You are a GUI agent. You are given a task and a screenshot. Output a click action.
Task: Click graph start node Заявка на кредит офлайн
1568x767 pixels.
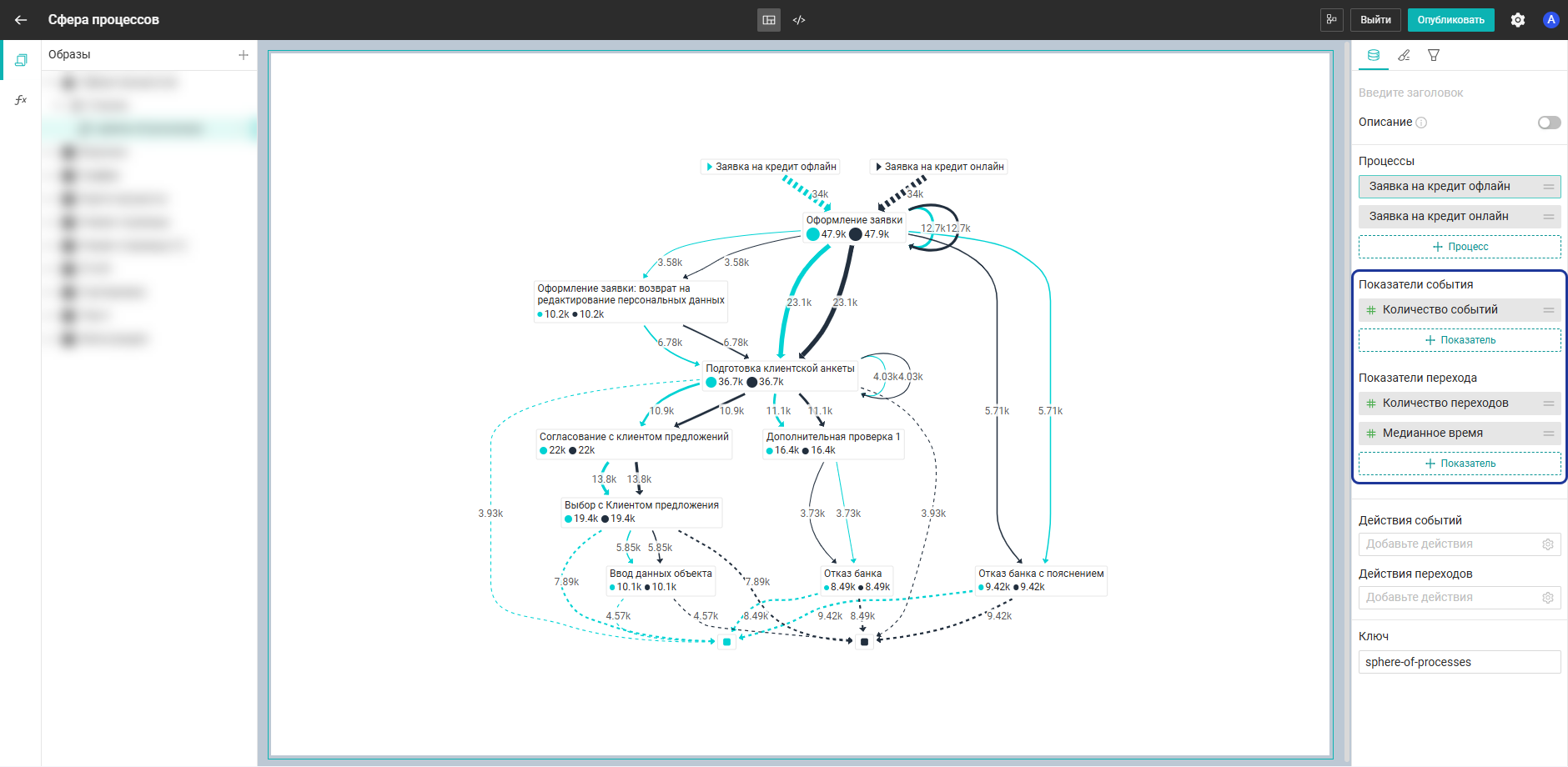(770, 167)
